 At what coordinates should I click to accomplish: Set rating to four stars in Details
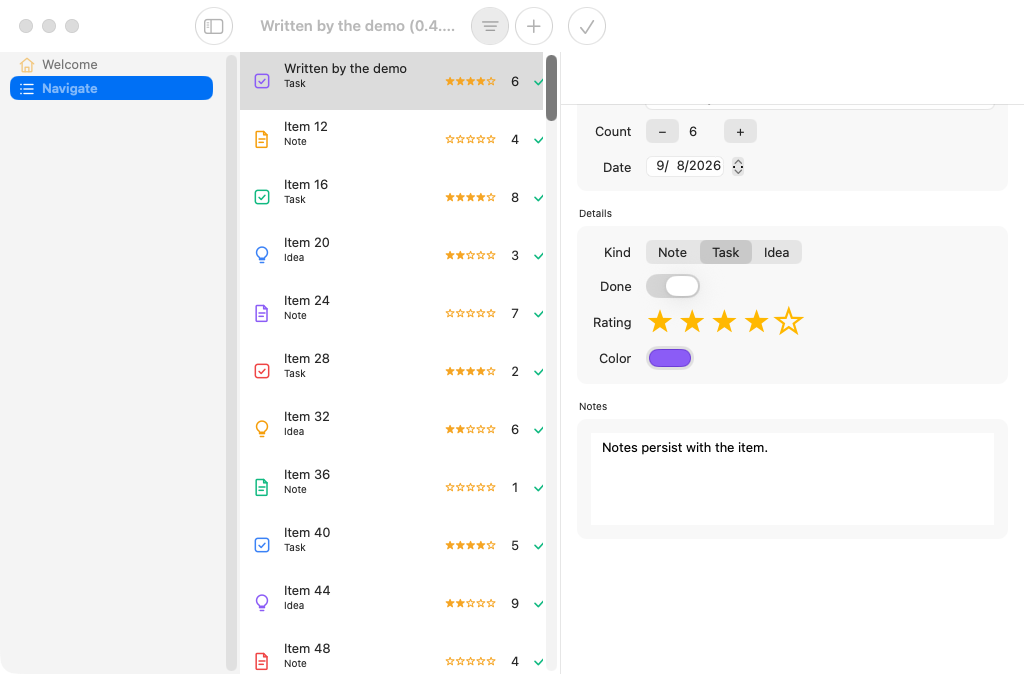click(756, 321)
